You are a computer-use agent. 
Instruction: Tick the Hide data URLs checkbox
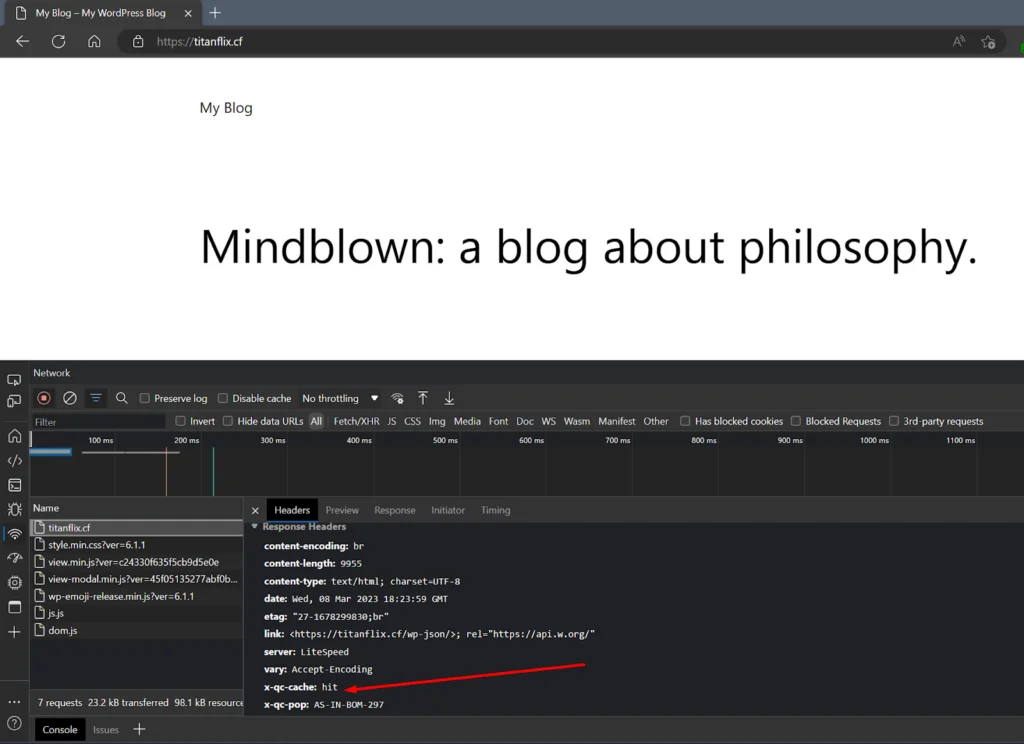(x=228, y=421)
